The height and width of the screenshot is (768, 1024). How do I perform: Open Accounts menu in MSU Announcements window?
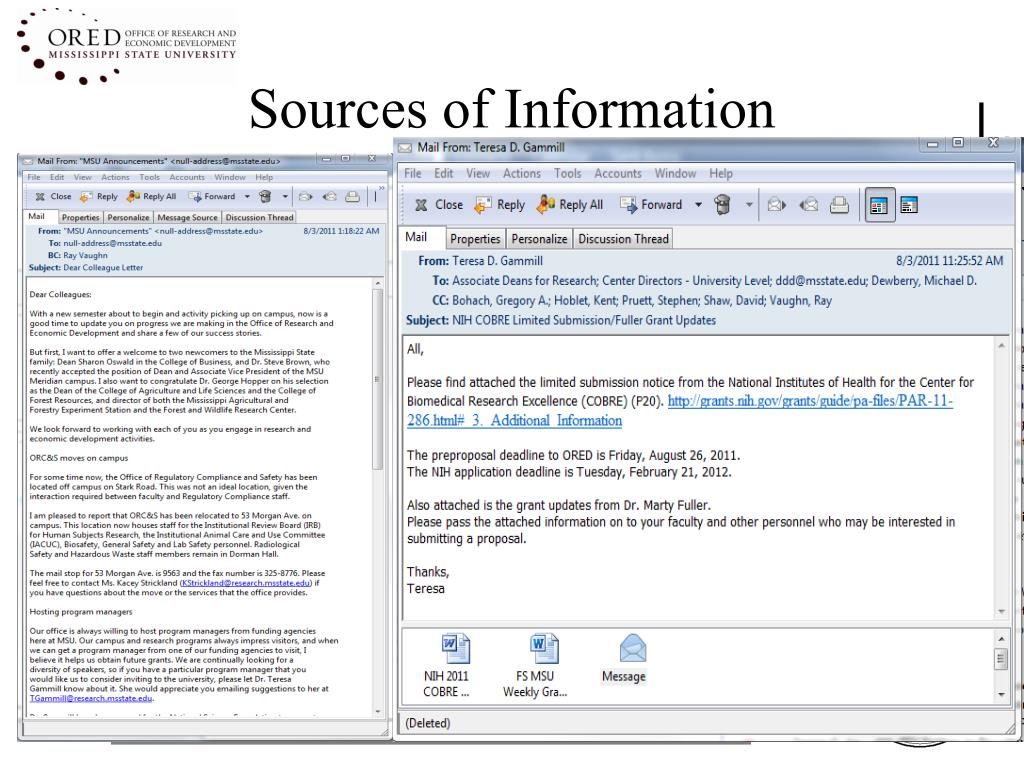point(187,178)
